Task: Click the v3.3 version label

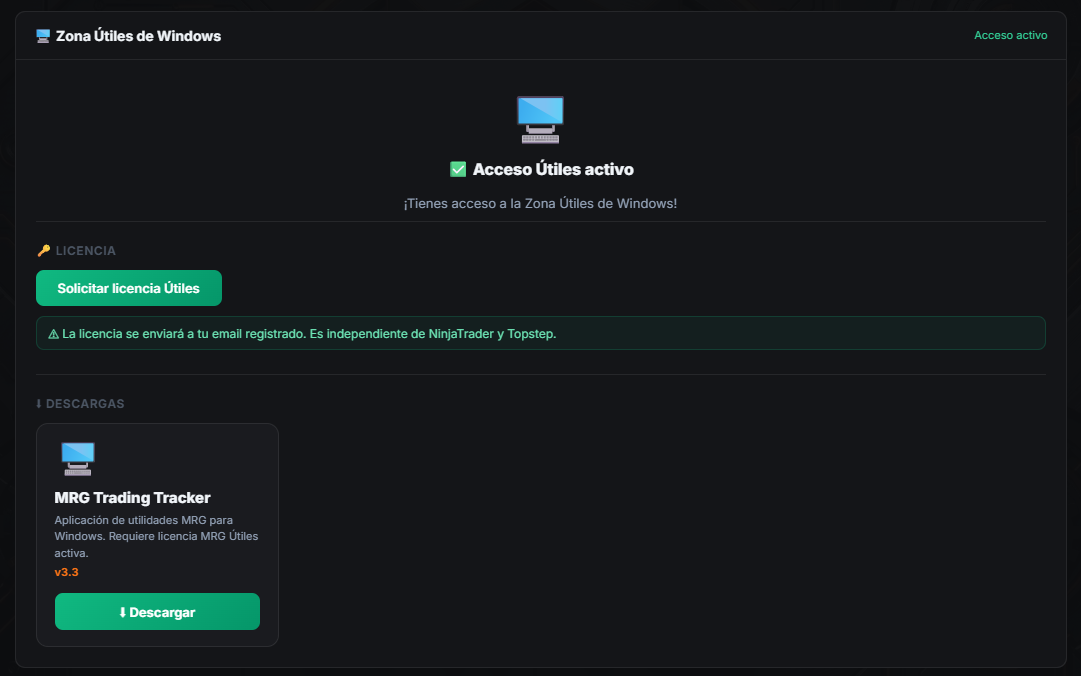Action: pos(66,572)
